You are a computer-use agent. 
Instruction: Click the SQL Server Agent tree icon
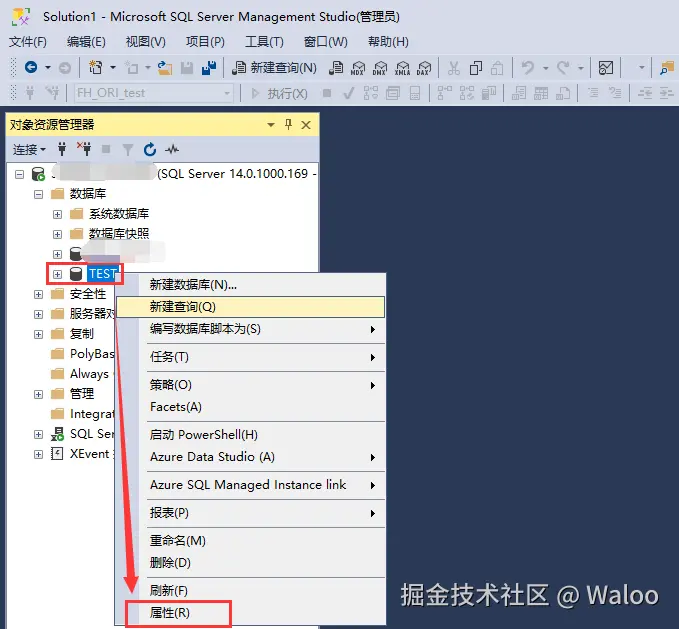point(57,434)
